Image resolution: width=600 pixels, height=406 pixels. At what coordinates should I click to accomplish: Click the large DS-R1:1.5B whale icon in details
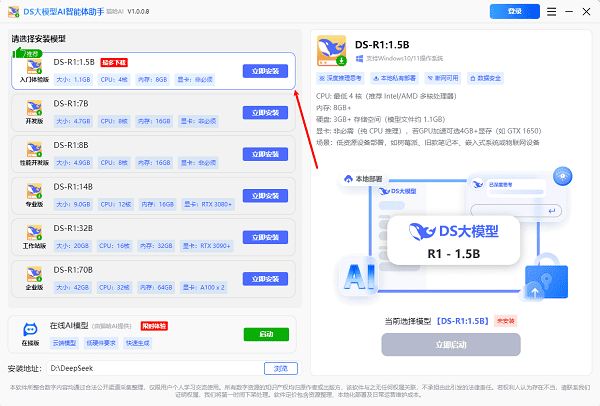(332, 51)
